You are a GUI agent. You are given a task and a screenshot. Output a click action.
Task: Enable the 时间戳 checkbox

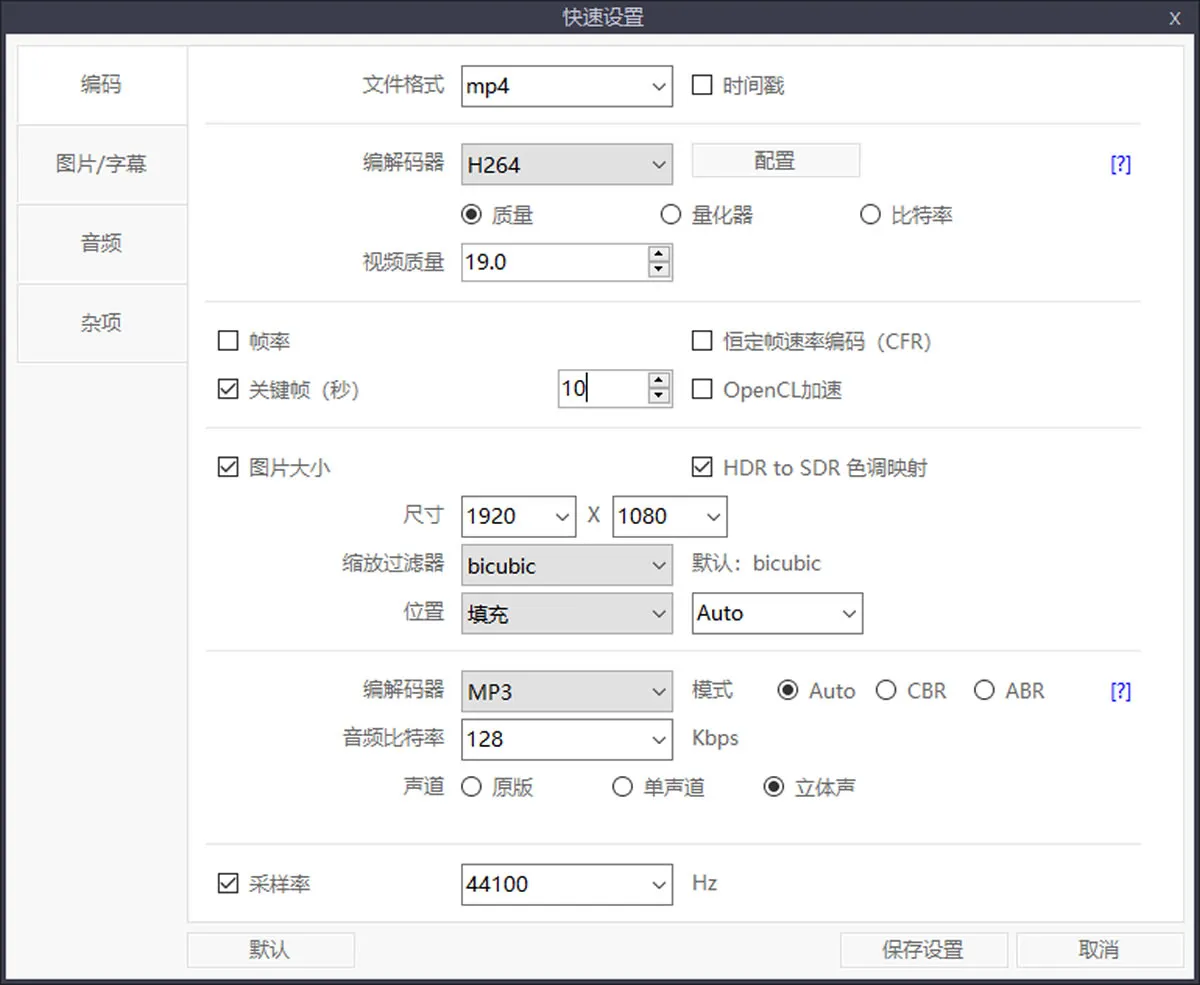coord(702,86)
